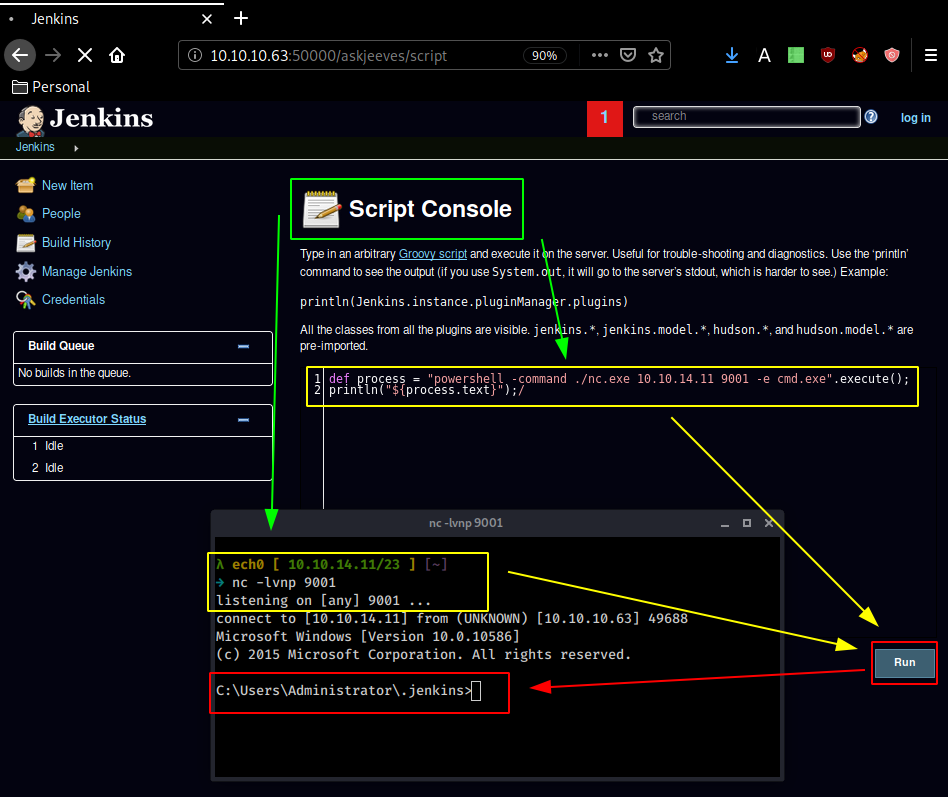This screenshot has height=797, width=948.
Task: Reset the 90% zoom level badge
Action: (x=544, y=56)
